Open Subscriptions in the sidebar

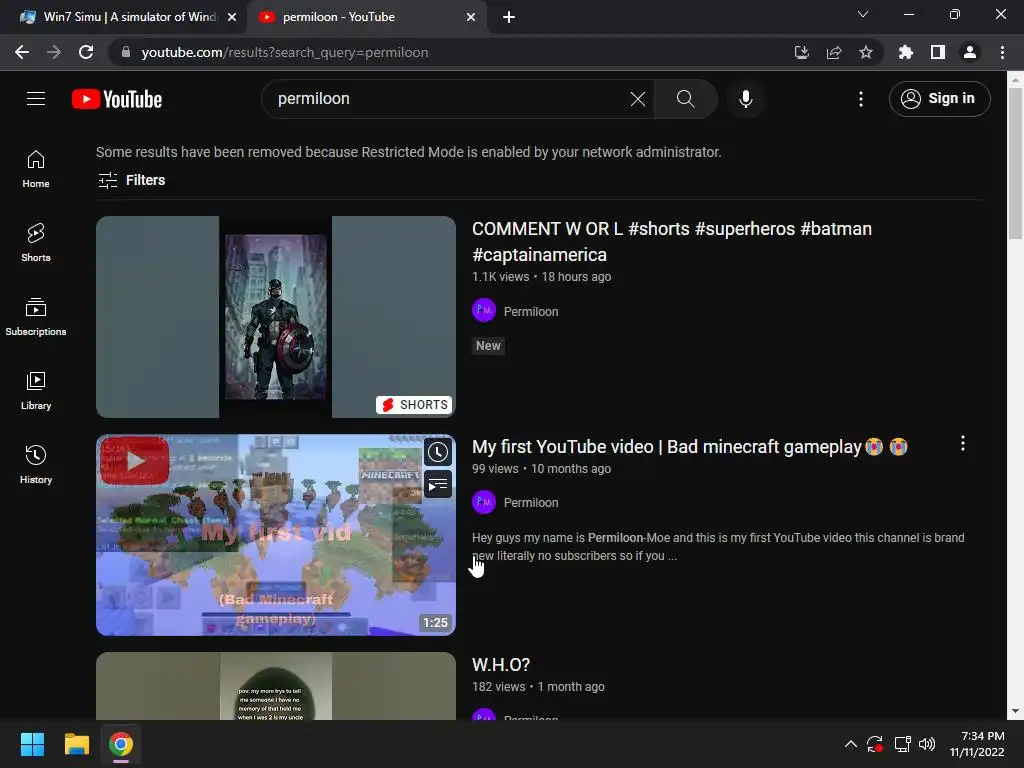click(x=36, y=317)
